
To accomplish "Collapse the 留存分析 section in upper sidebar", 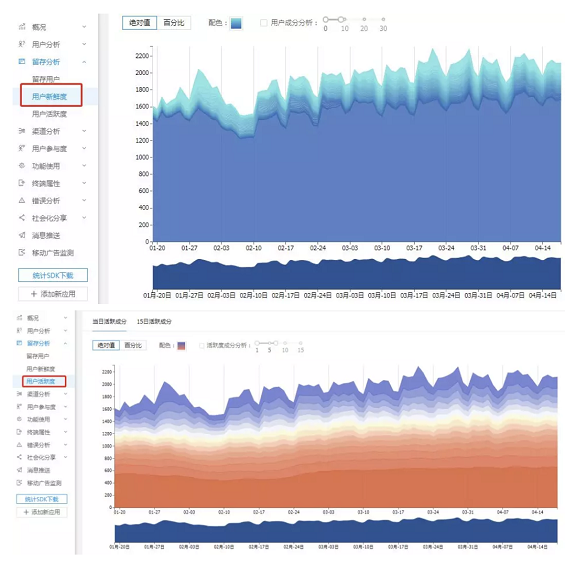I will click(84, 62).
